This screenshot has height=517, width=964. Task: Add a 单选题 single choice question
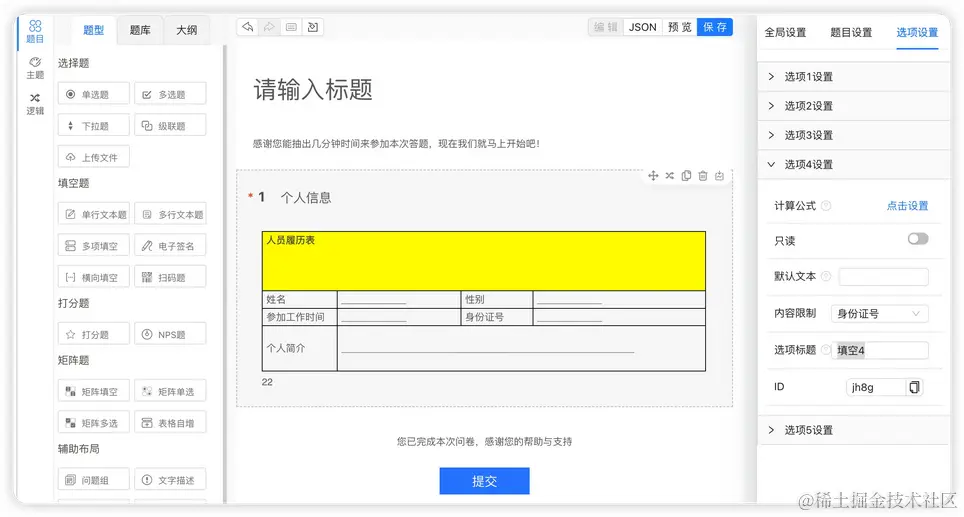pos(94,94)
